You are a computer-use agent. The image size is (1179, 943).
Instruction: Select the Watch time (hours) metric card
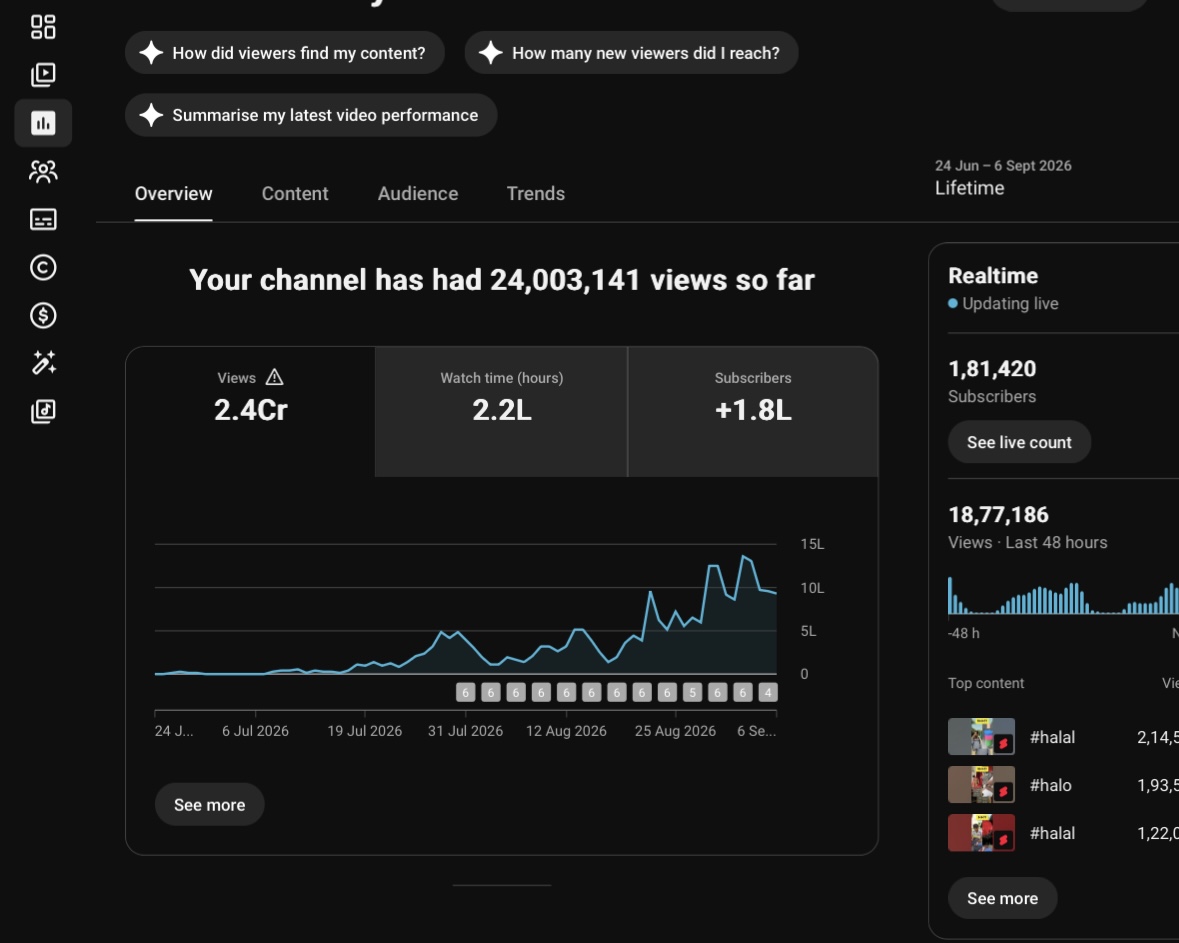(502, 411)
